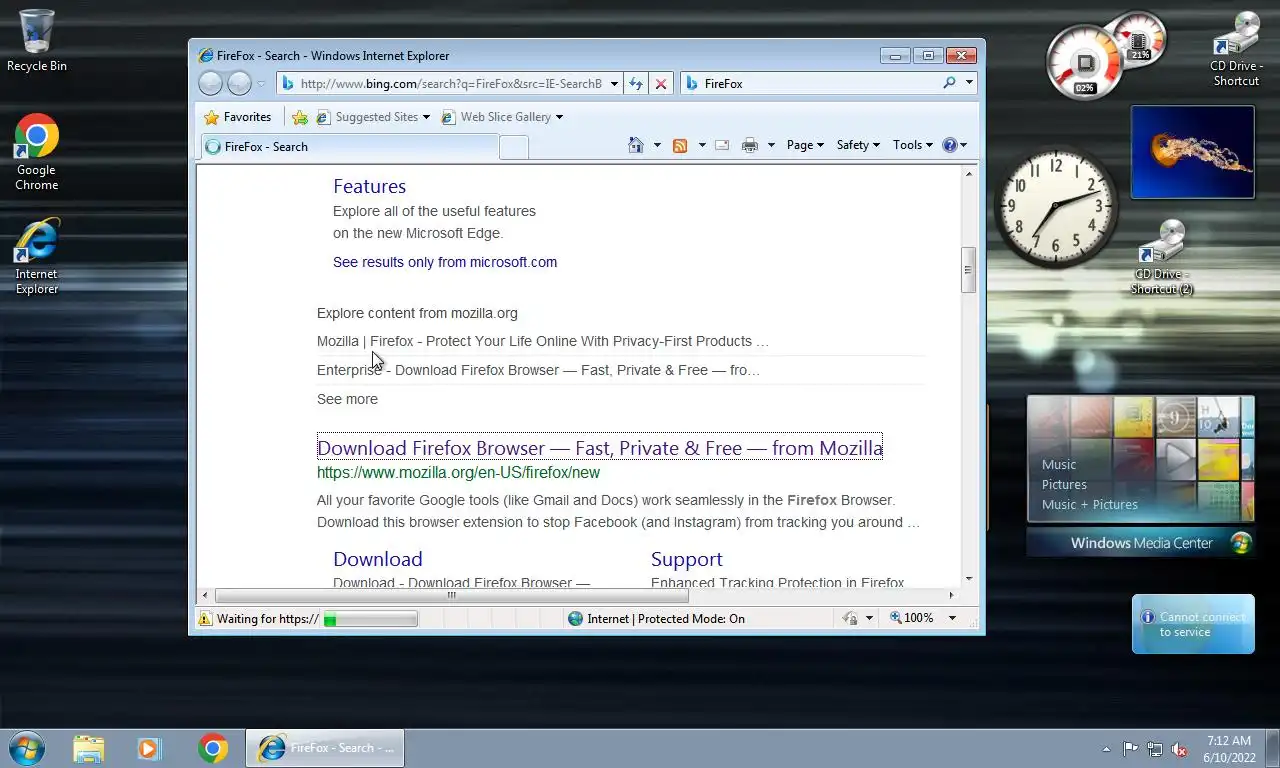Go back with the Back navigation button
This screenshot has width=1280, height=768.
click(x=211, y=83)
